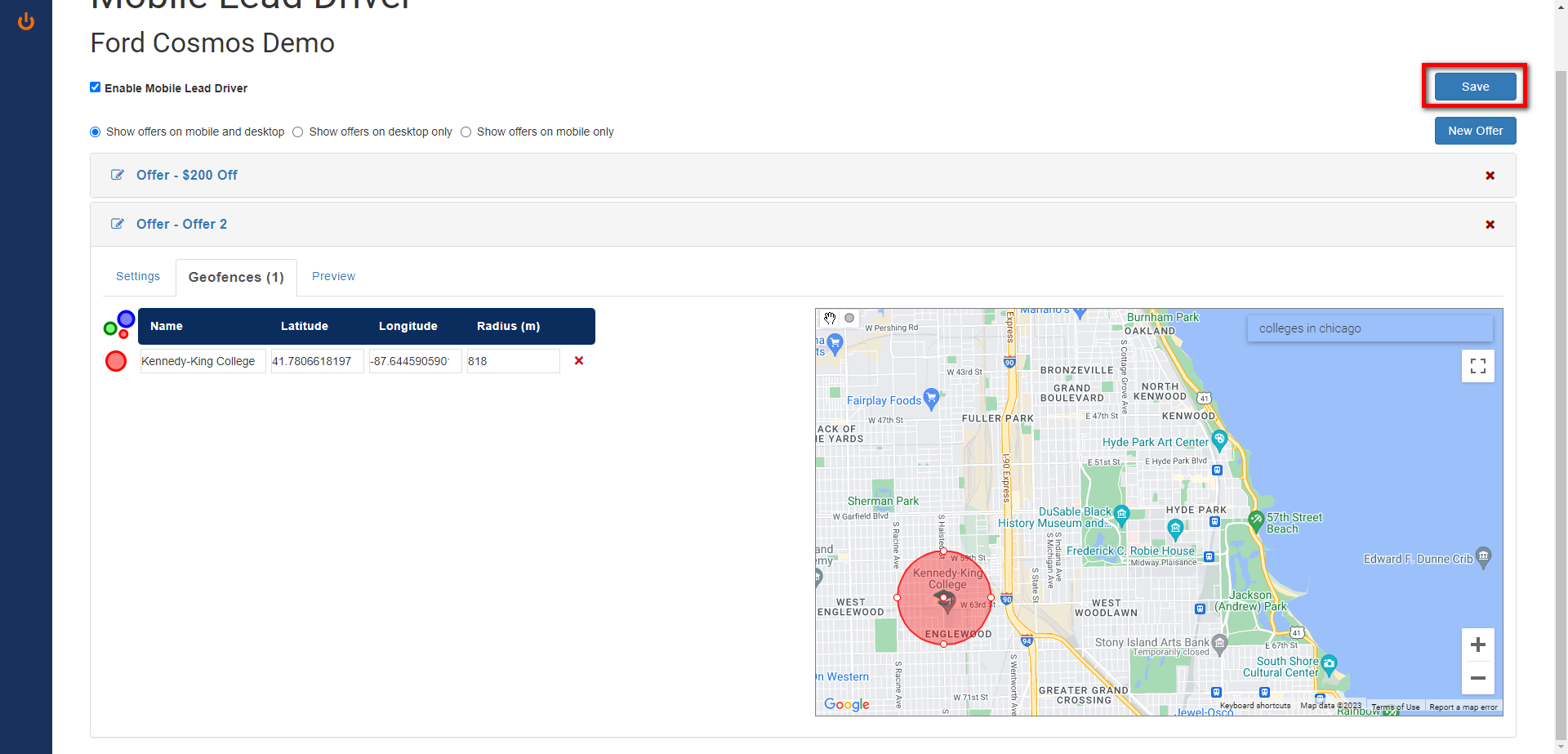Expand the Offer - $200 Off panel
The image size is (1568, 754).
click(187, 175)
